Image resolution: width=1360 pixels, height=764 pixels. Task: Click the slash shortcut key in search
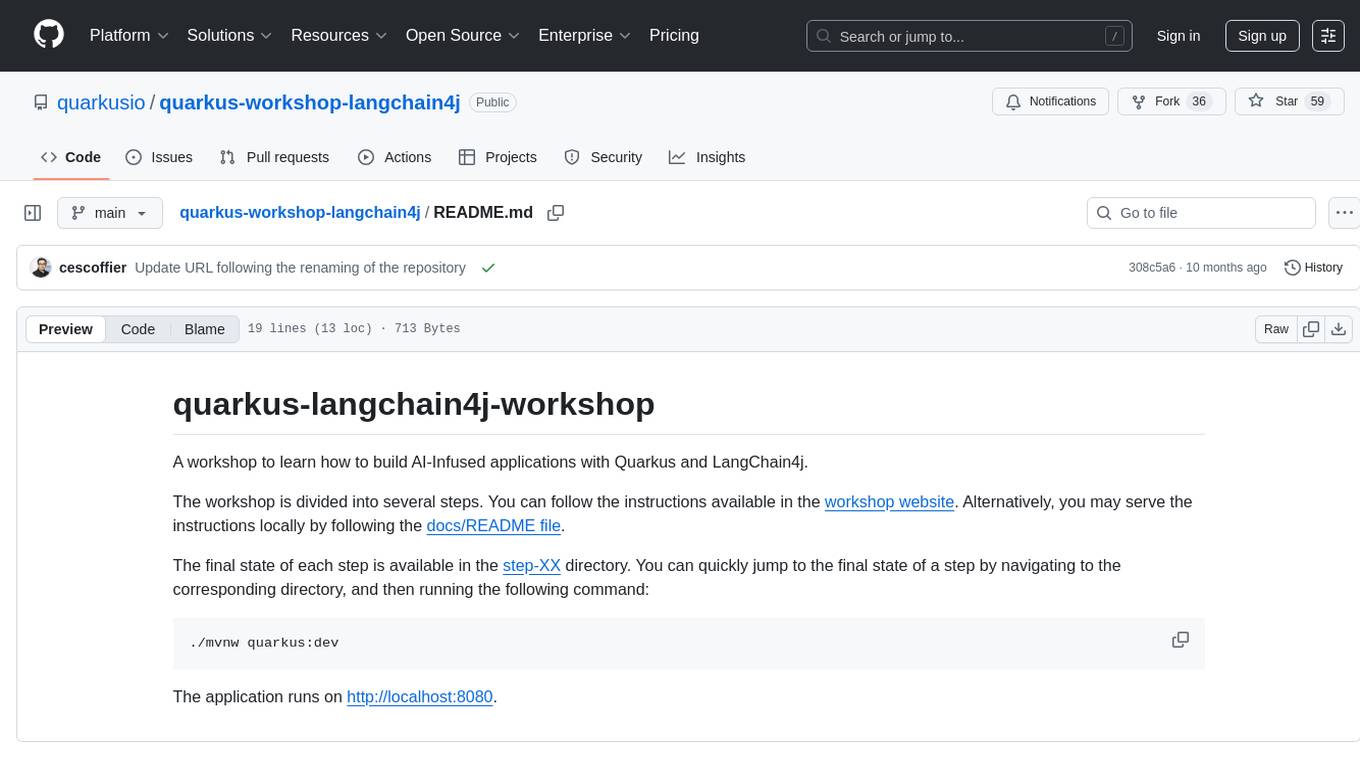tap(1114, 36)
